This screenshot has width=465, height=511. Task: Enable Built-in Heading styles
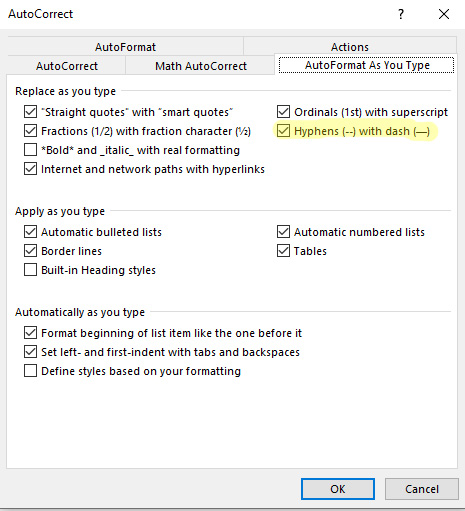coord(30,270)
